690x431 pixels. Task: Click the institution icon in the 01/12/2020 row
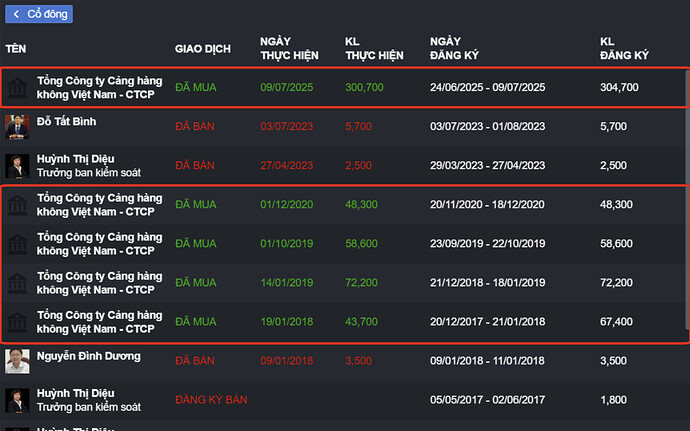(x=17, y=205)
